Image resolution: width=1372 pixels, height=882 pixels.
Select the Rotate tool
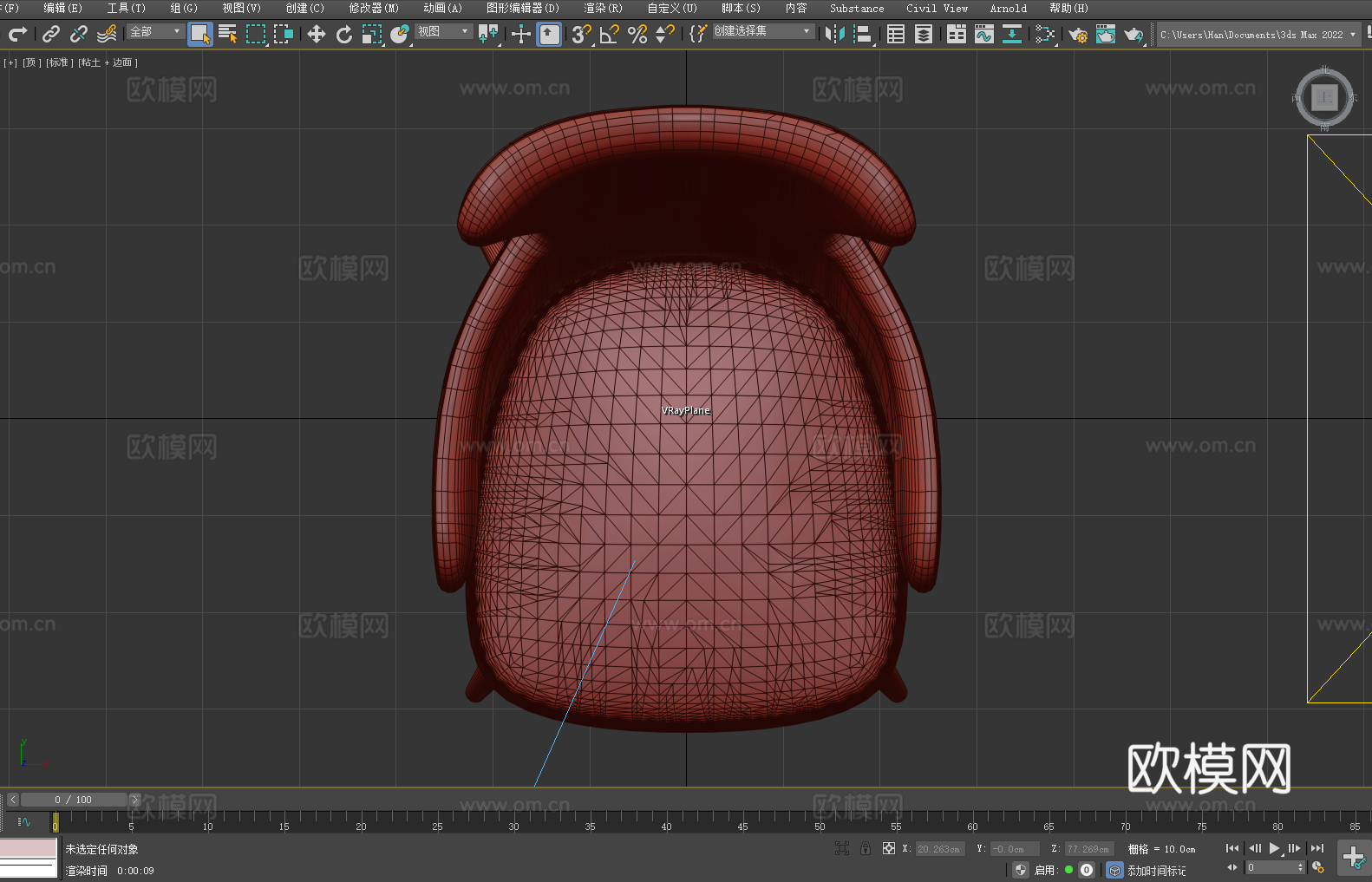(344, 34)
